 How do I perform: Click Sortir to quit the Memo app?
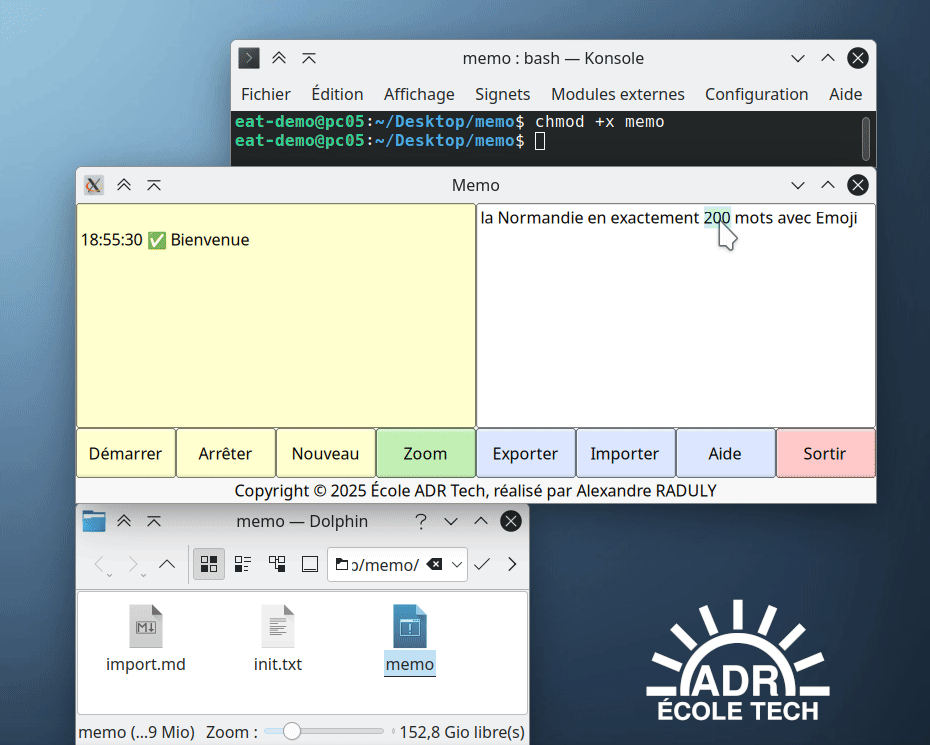(825, 453)
